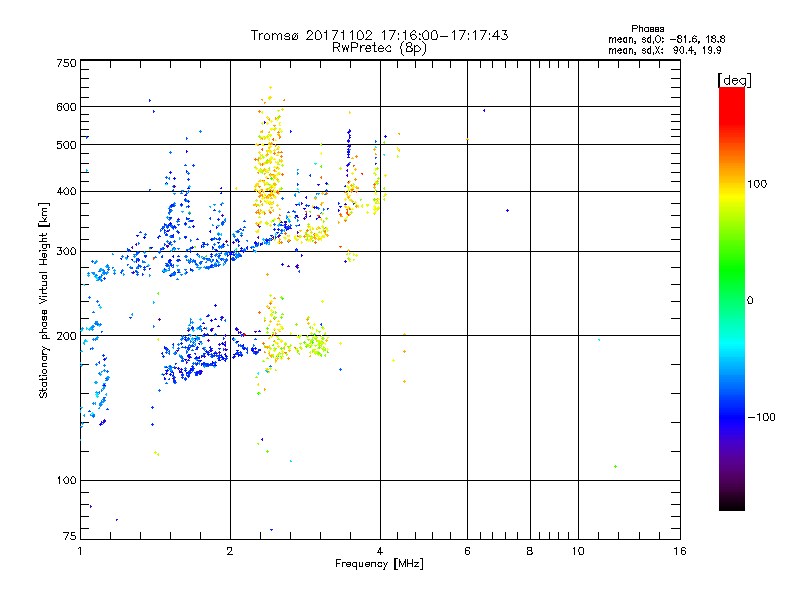Click the y-axis tick label '100'
Screen dimensions: 800x600
pyautogui.click(x=66, y=481)
